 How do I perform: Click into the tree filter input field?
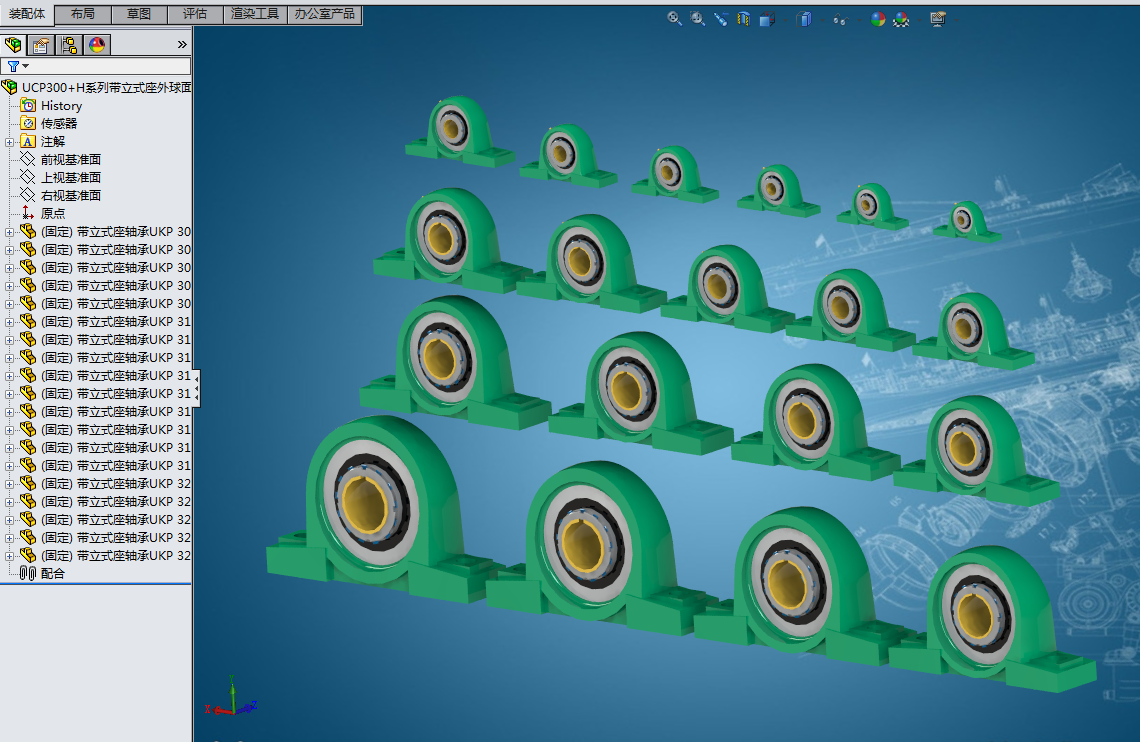tap(109, 66)
